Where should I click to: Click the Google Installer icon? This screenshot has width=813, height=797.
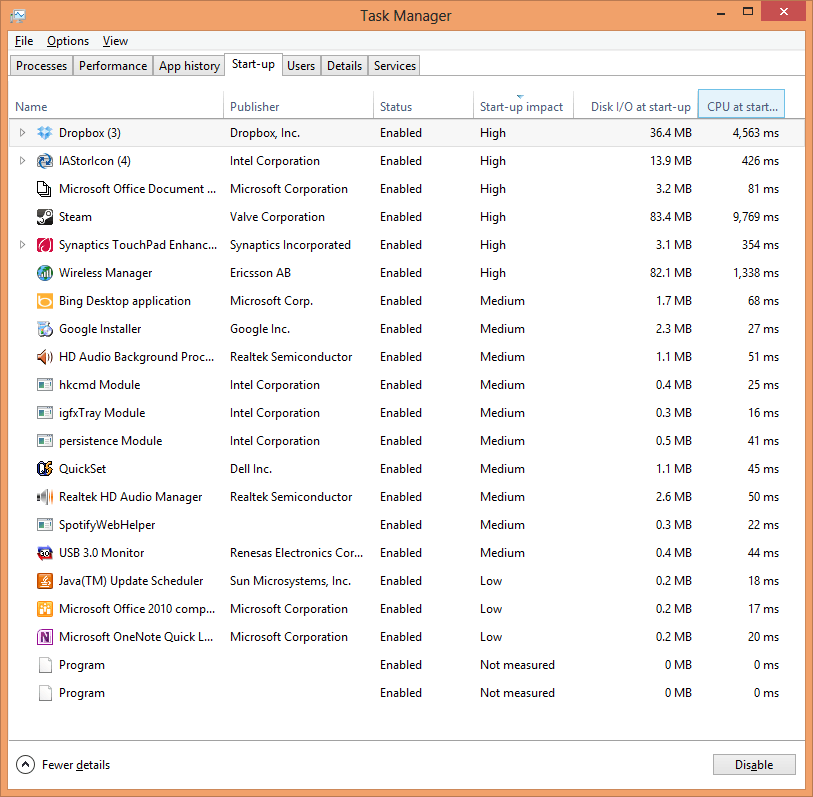pyautogui.click(x=45, y=329)
